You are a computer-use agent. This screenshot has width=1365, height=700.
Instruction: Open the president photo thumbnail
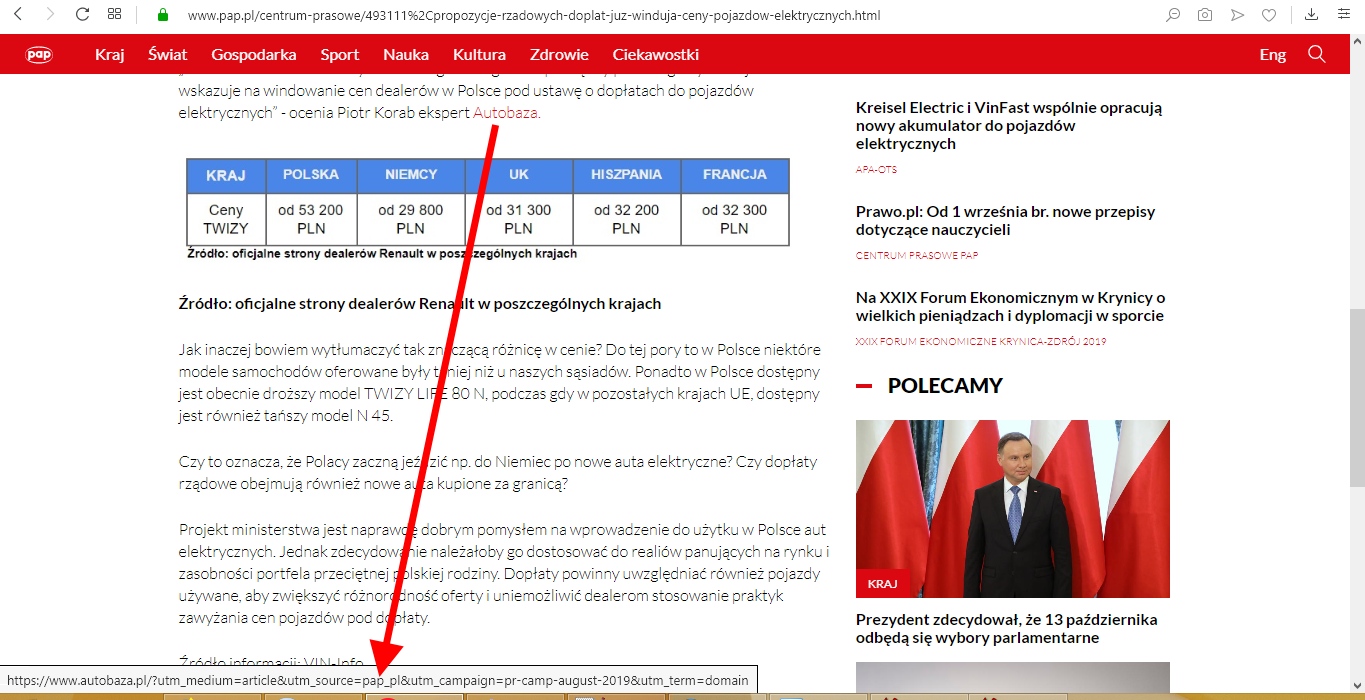point(1013,509)
